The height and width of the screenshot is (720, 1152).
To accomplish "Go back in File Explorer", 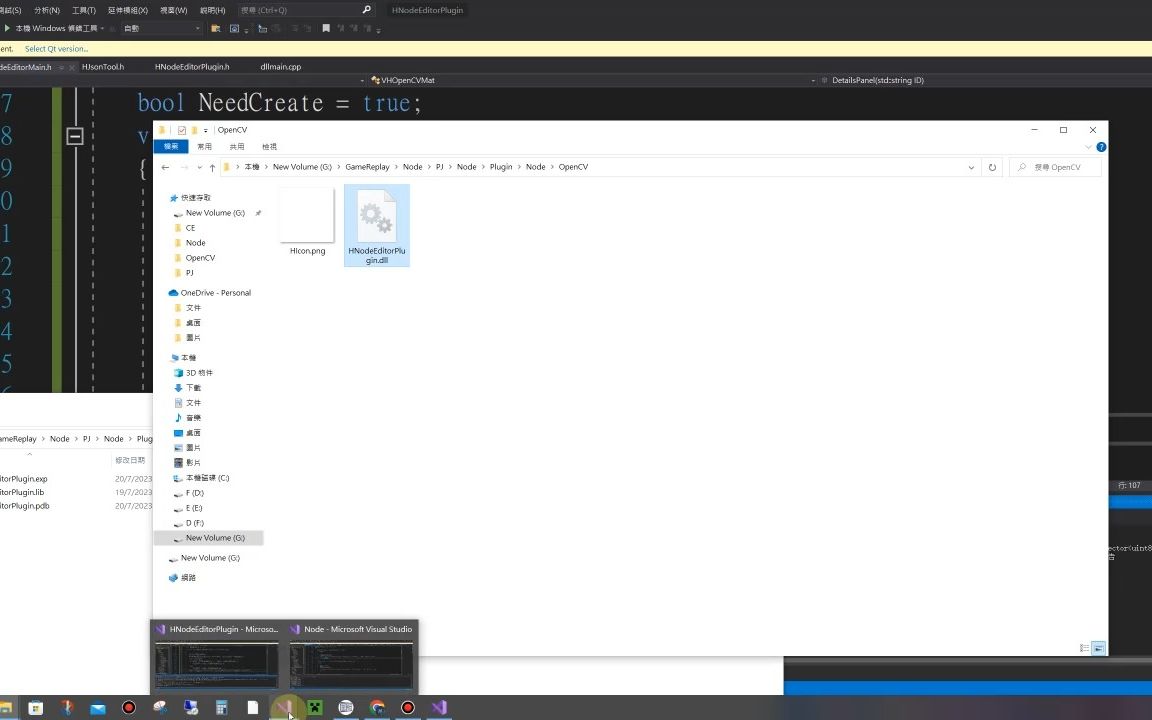I will [165, 168].
